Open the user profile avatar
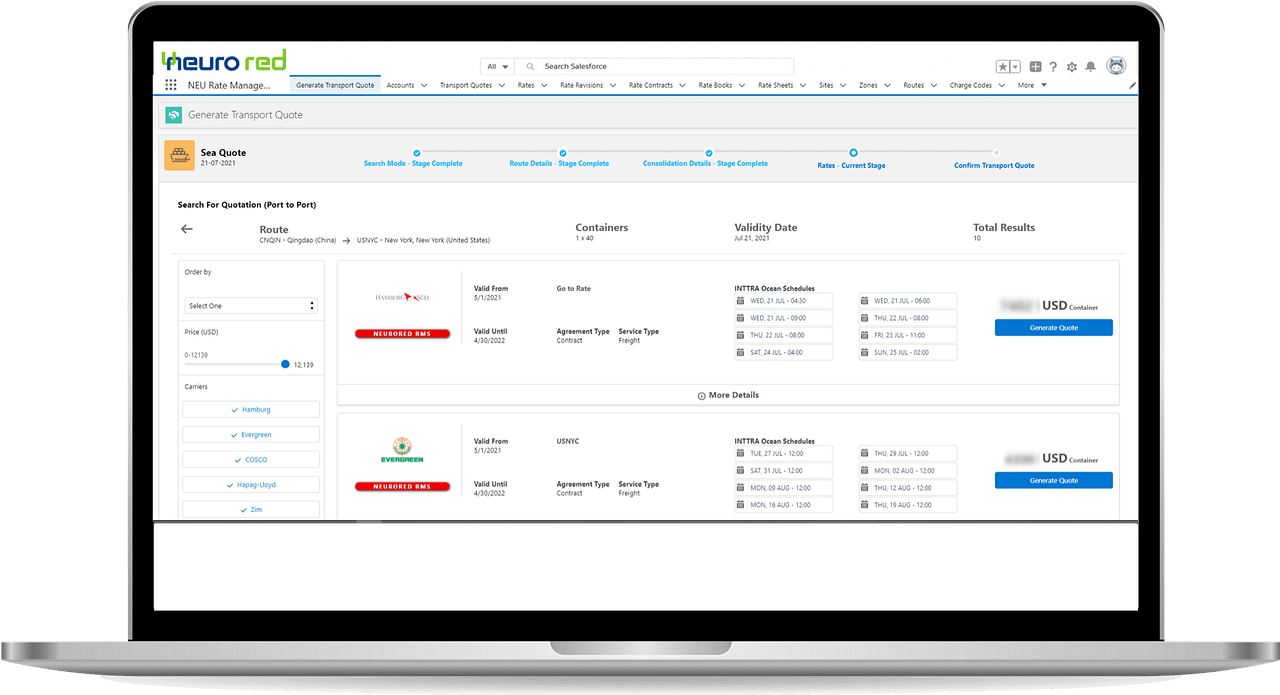 pos(1116,66)
